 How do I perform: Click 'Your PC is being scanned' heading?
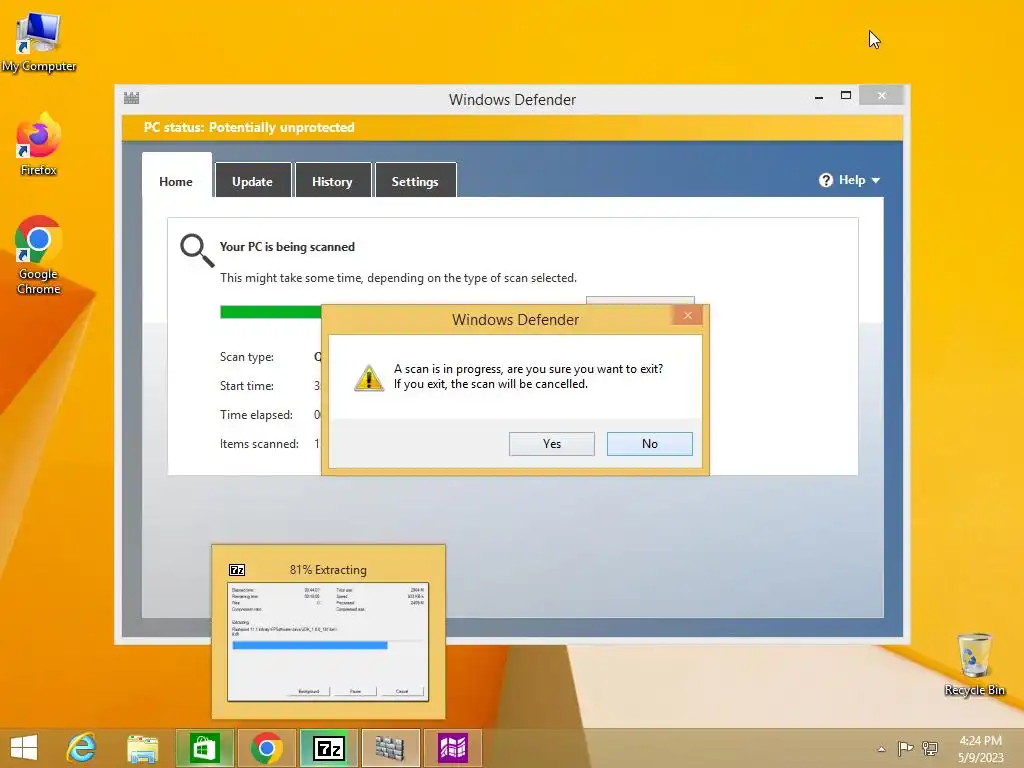287,247
